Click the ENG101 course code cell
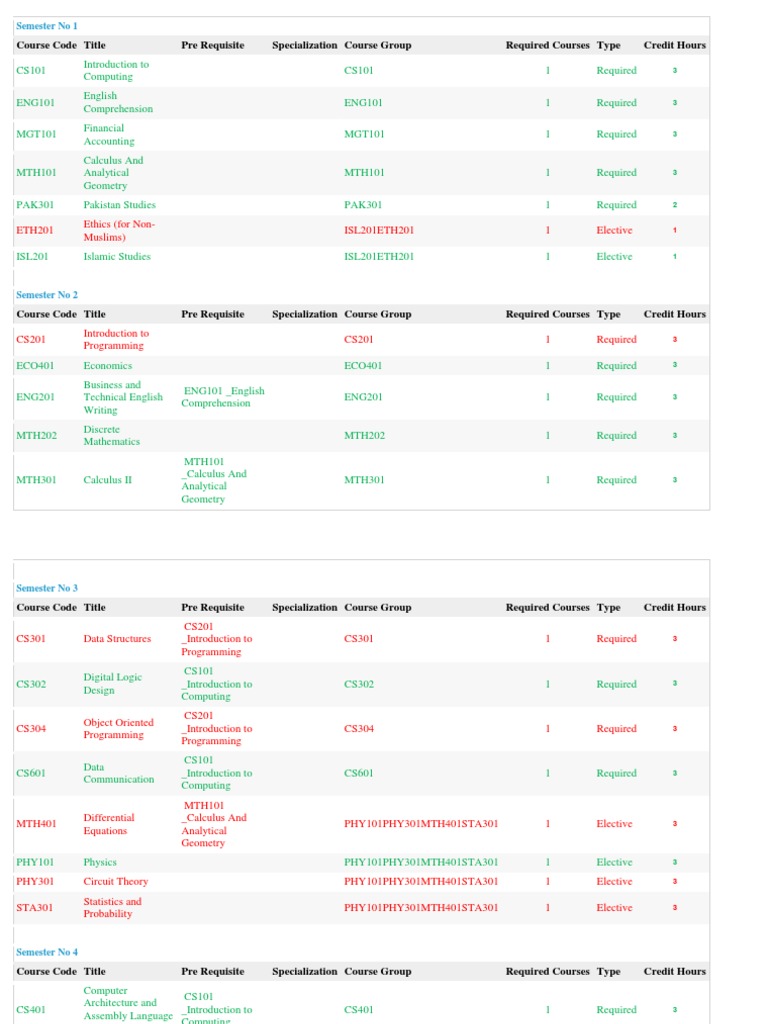The image size is (768, 1024). click(x=35, y=103)
